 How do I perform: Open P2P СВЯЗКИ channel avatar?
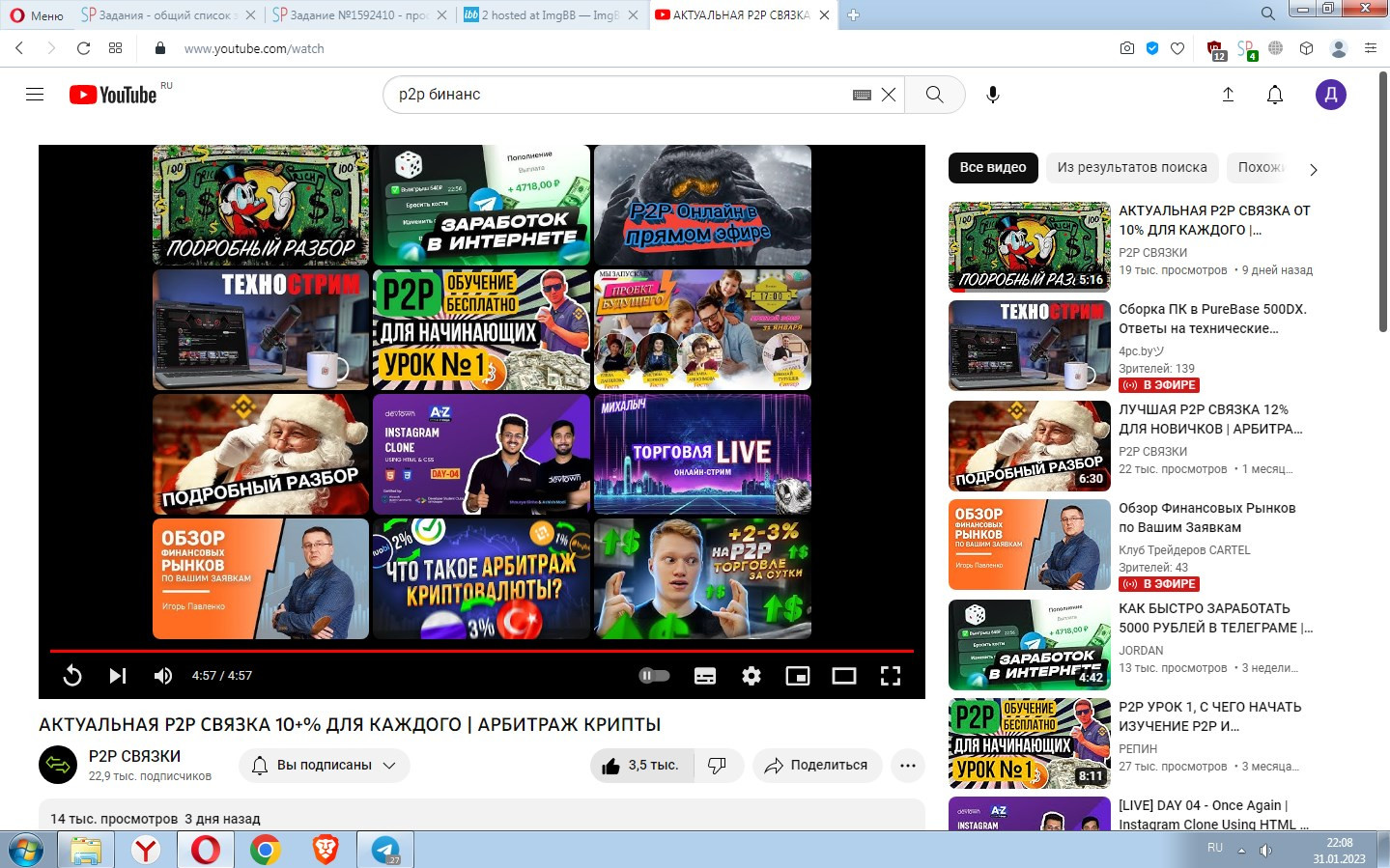coord(58,766)
